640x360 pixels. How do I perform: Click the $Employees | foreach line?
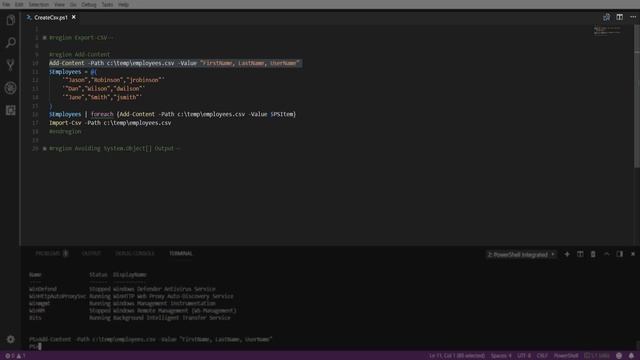click(x=172, y=114)
